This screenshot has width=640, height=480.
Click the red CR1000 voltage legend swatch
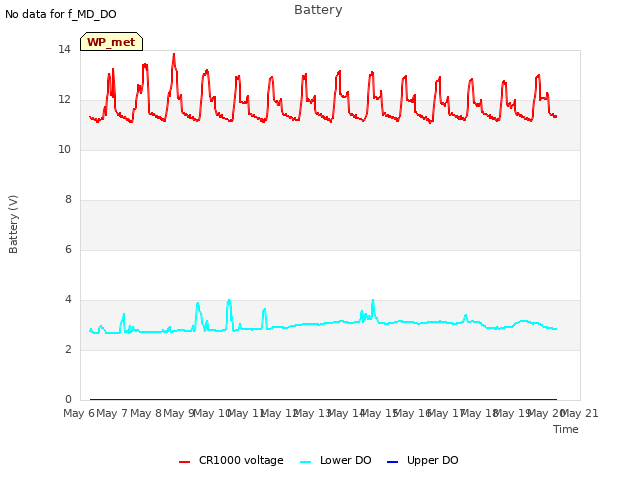click(x=184, y=462)
